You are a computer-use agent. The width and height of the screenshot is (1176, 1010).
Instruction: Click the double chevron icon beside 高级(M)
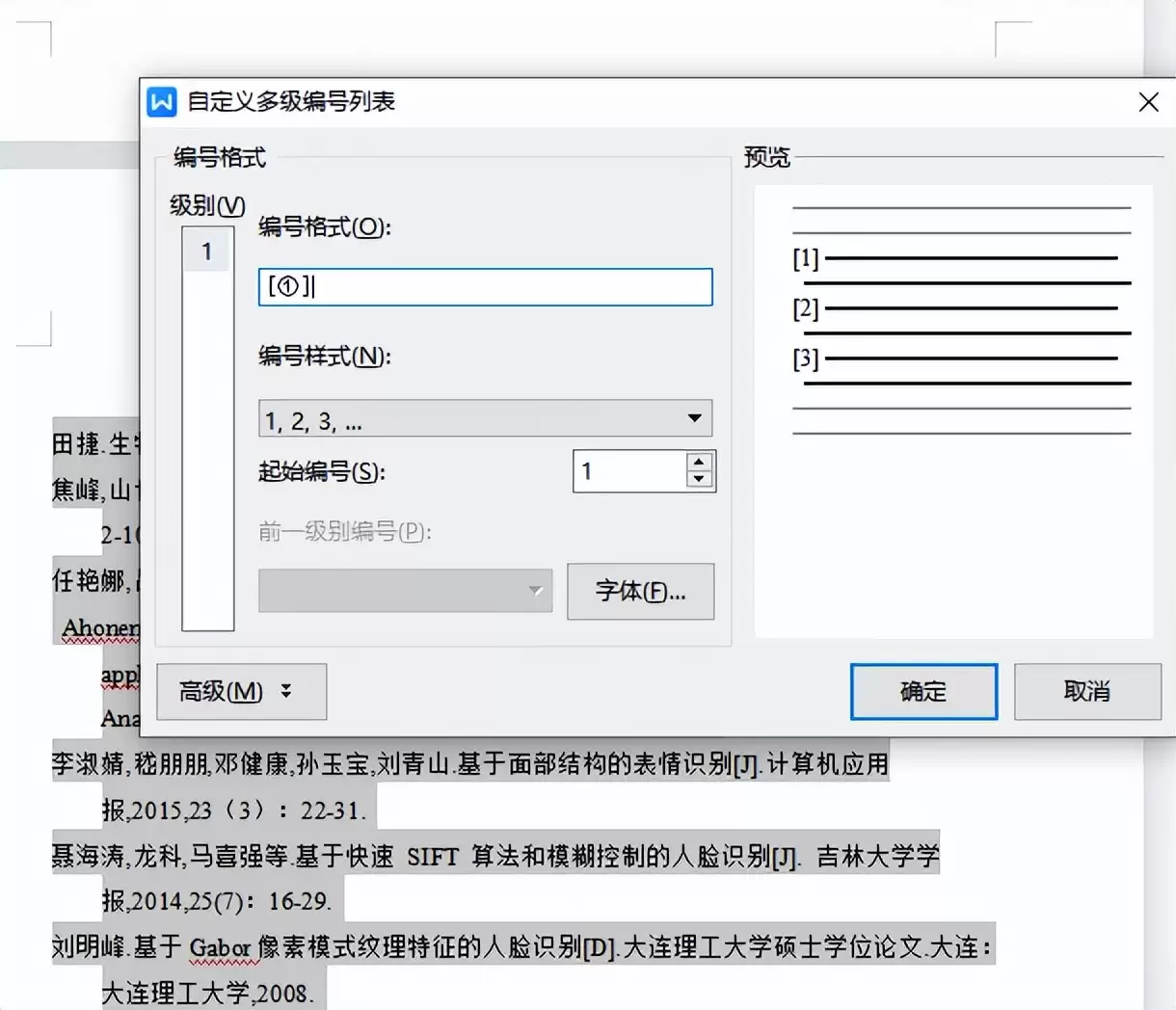pyautogui.click(x=286, y=691)
